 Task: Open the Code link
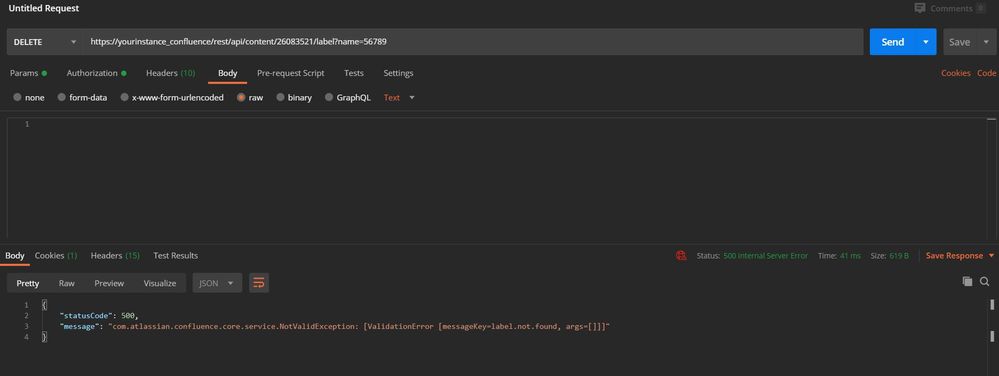click(987, 73)
